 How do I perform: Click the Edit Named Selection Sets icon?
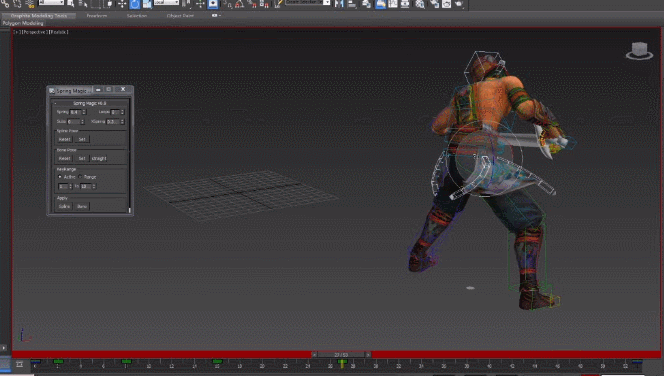(277, 4)
